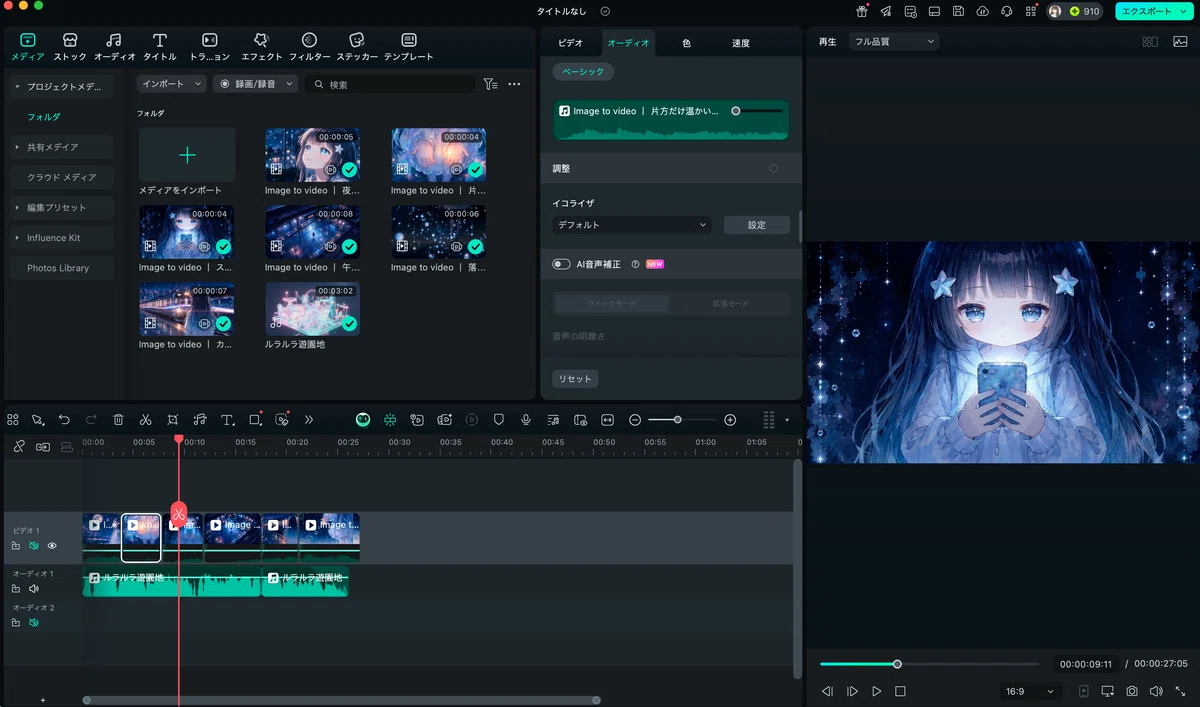Toggle the green magnetic snapping icon

click(x=390, y=420)
